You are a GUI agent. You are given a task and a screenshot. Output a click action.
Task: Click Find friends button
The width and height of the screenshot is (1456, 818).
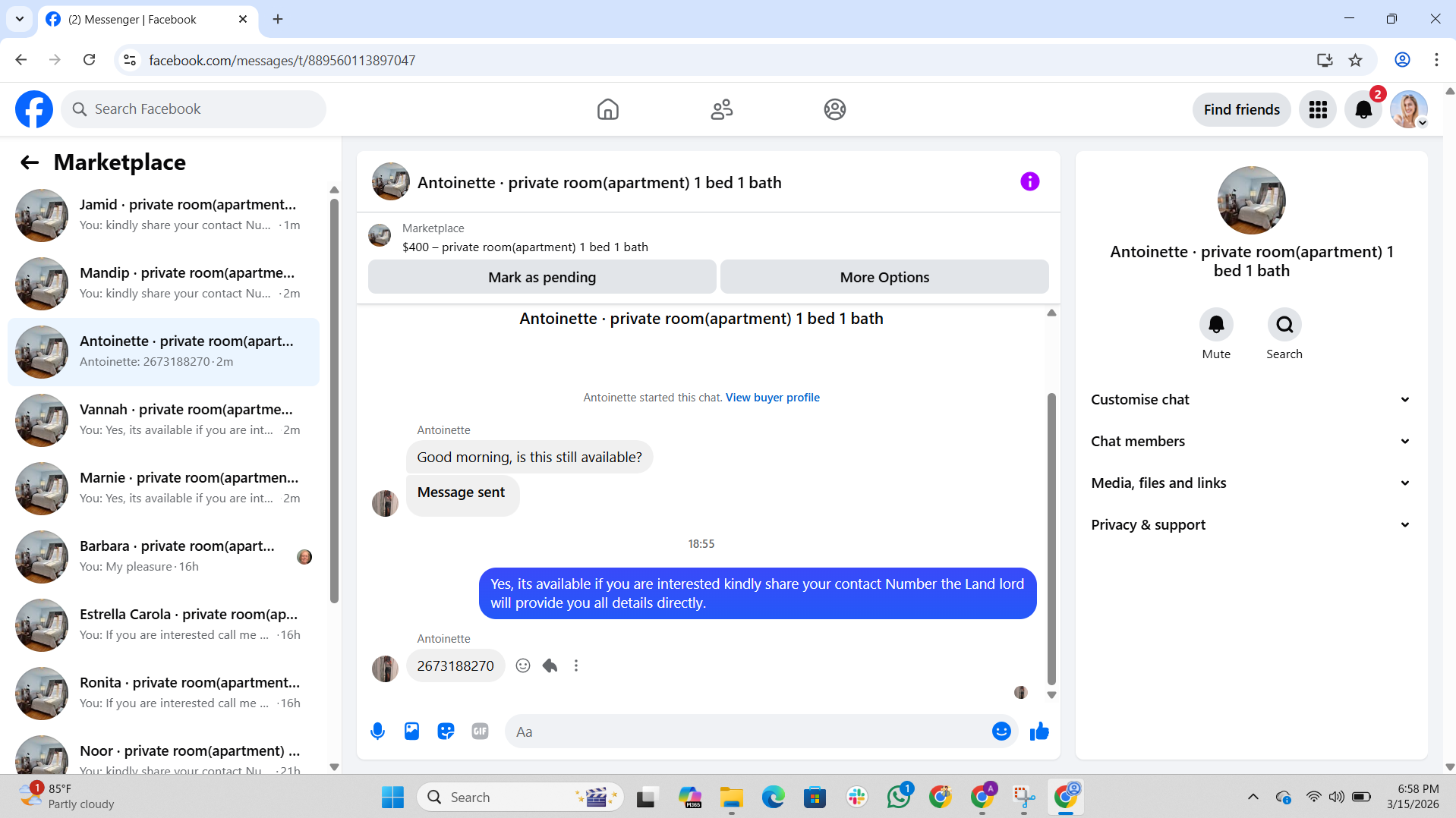1241,109
